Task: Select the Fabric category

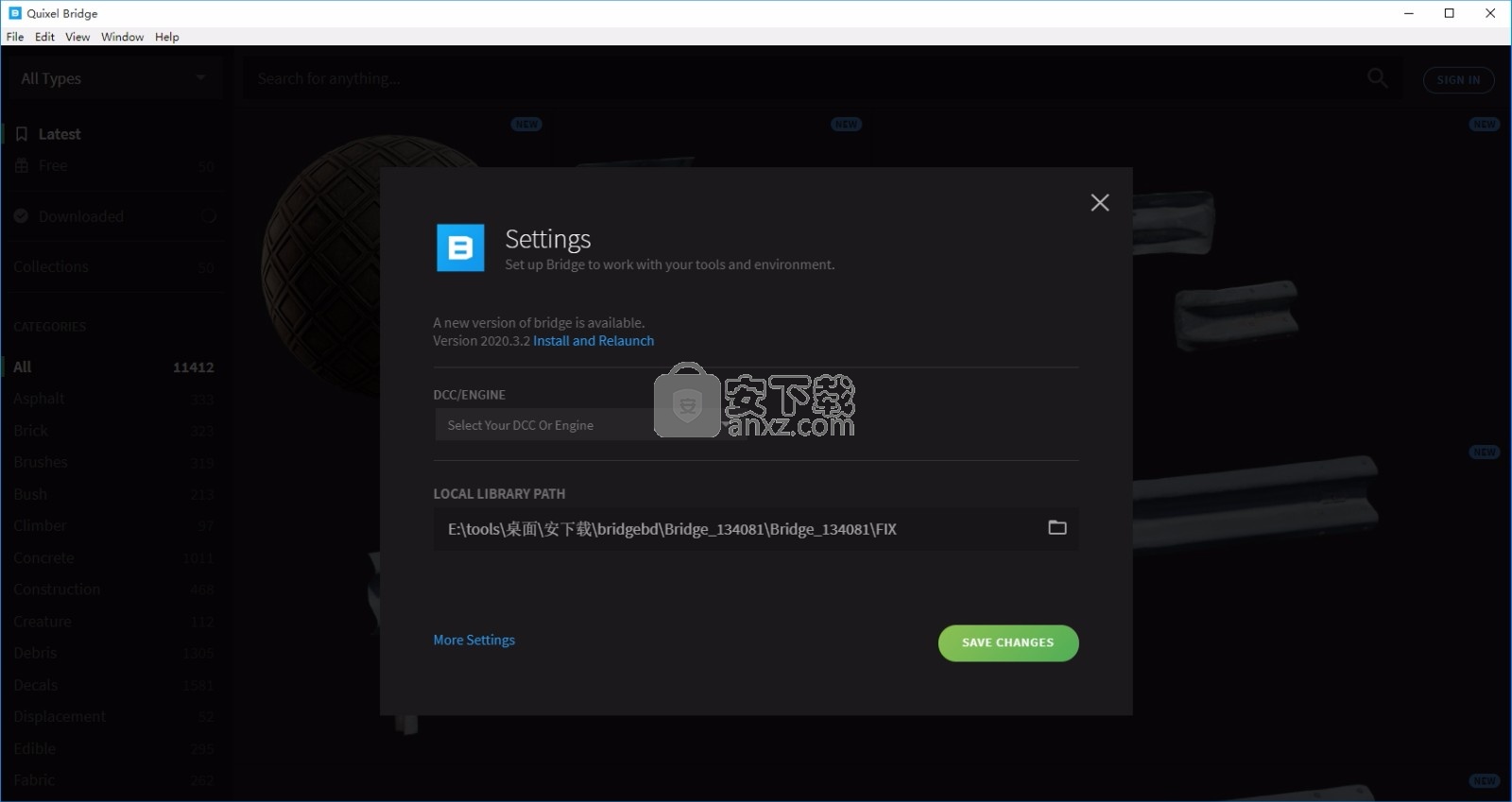Action: pos(114,780)
